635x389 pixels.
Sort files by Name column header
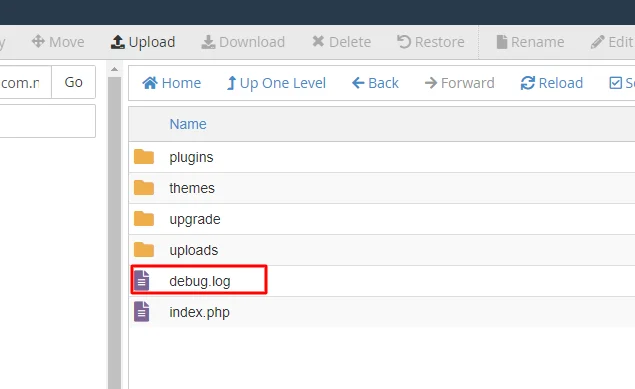[x=188, y=124]
